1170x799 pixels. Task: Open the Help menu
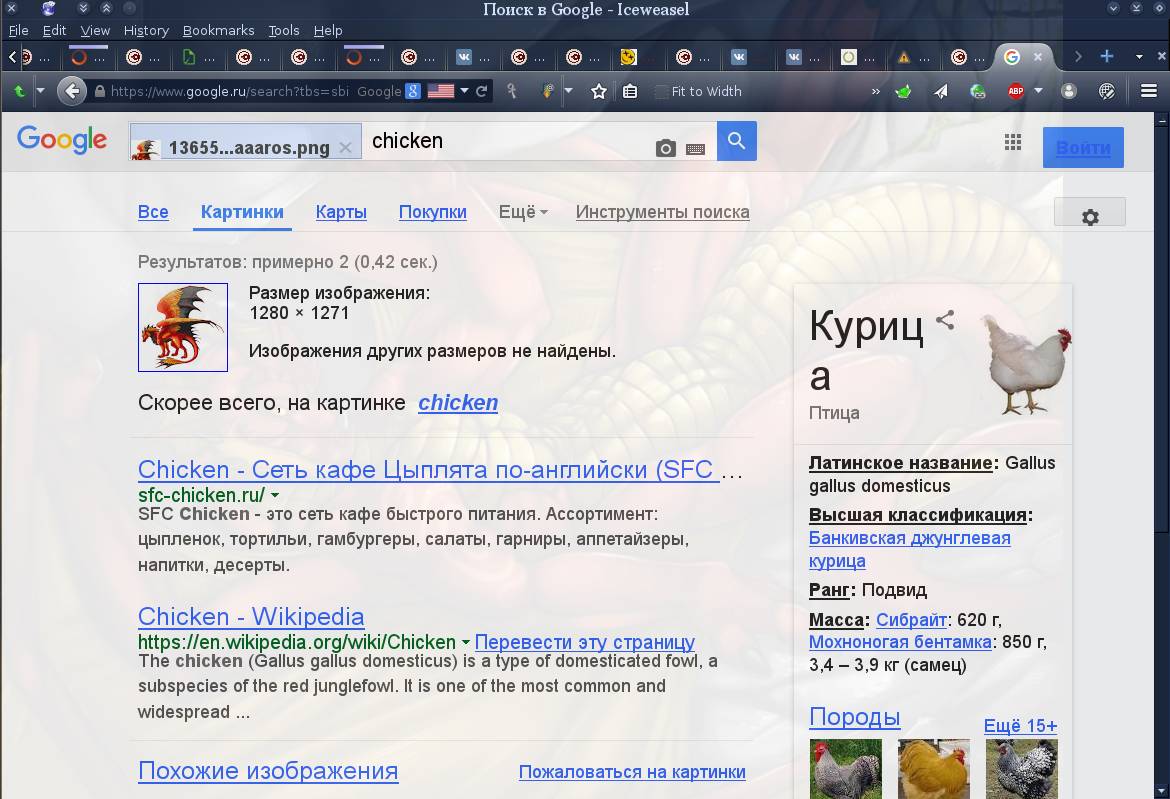click(x=328, y=31)
